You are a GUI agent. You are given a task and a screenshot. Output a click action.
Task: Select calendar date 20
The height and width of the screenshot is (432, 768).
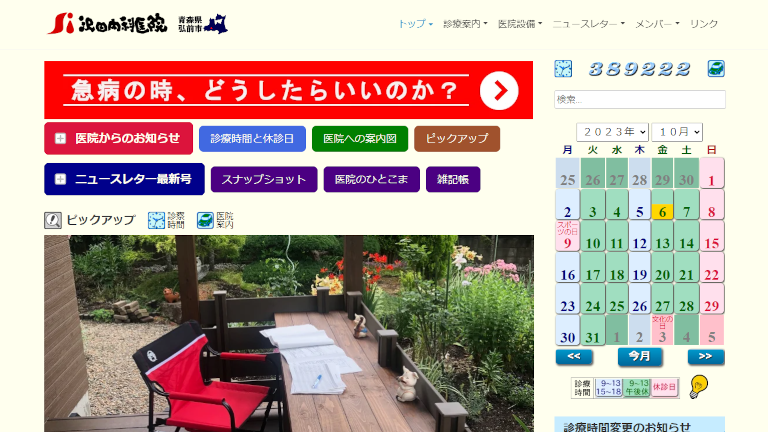click(663, 267)
